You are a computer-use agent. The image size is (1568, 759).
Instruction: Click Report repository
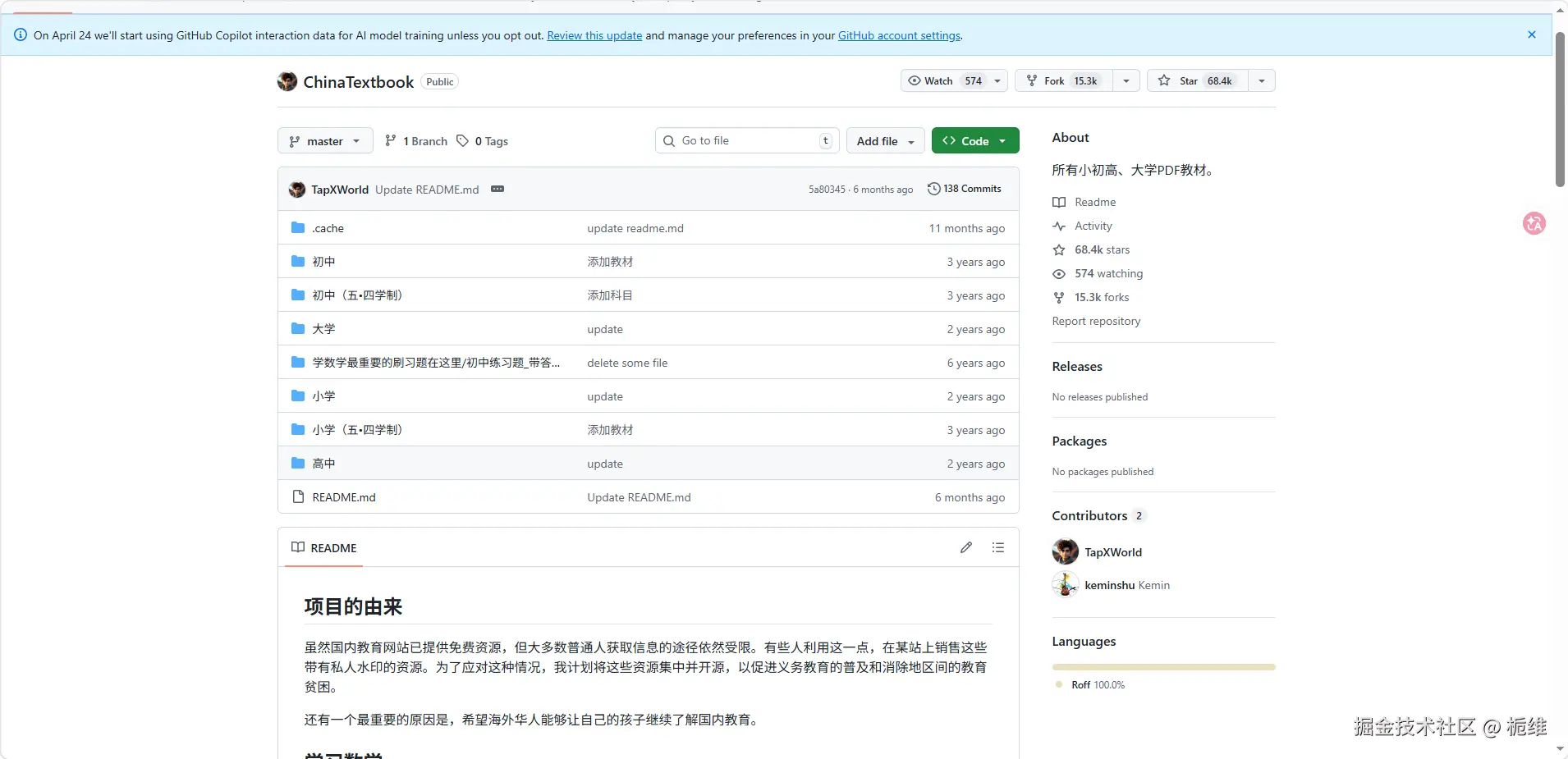point(1096,321)
